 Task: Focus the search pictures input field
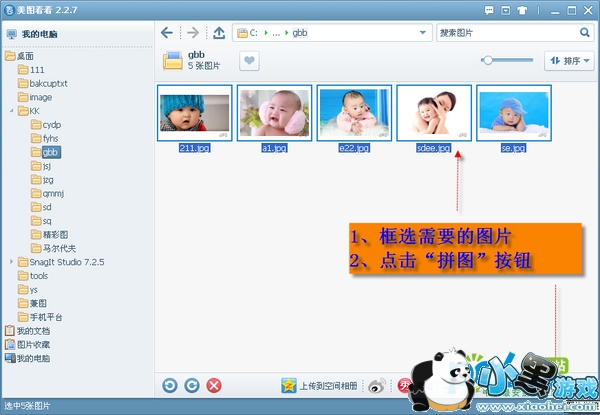507,33
